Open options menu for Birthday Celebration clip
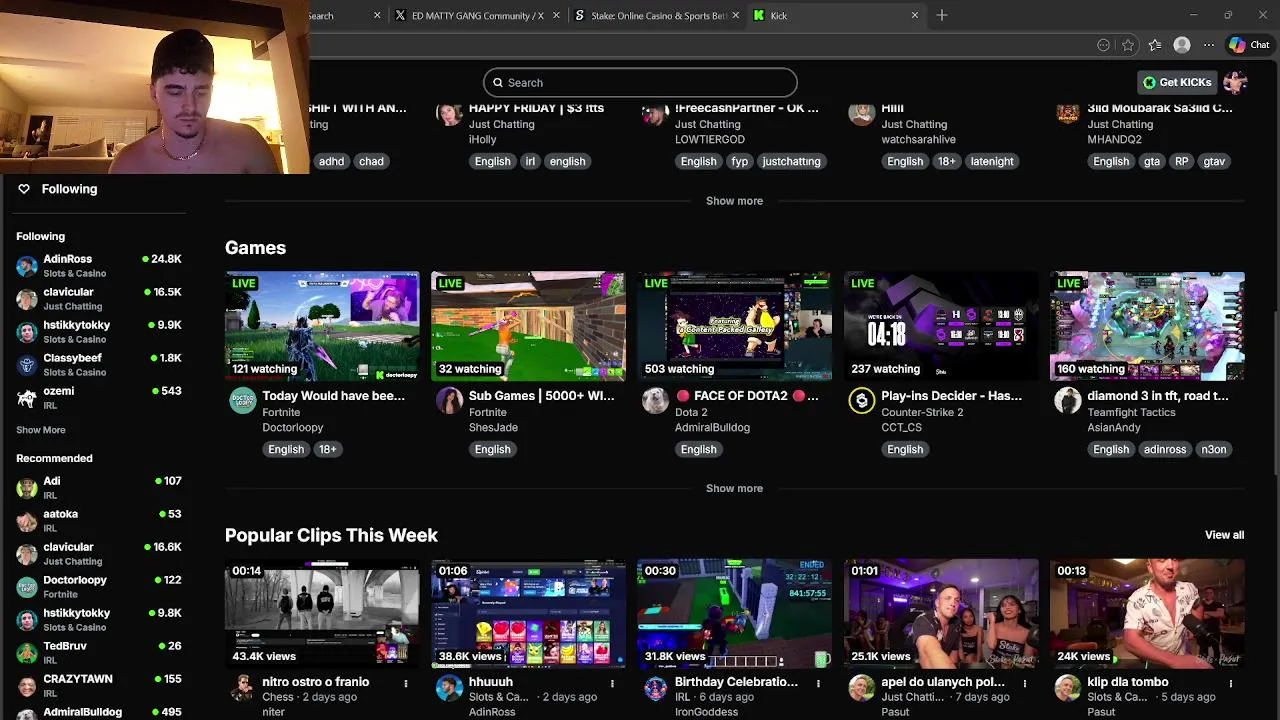 [x=818, y=683]
